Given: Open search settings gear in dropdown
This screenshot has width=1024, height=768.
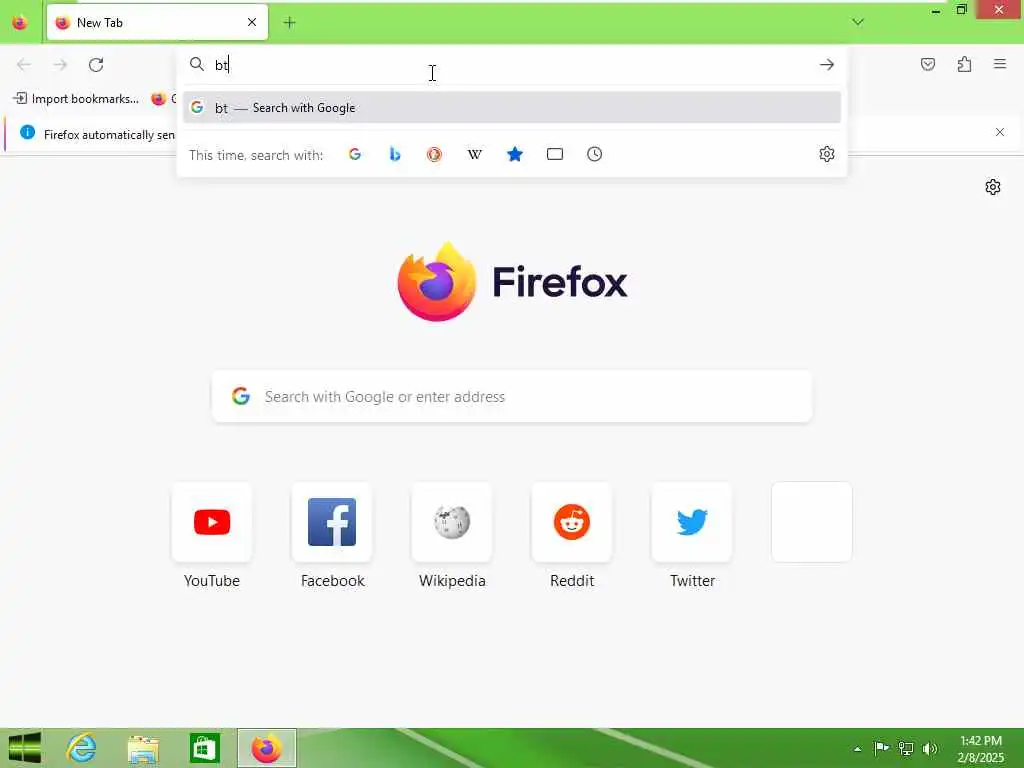Looking at the screenshot, I should click(827, 154).
